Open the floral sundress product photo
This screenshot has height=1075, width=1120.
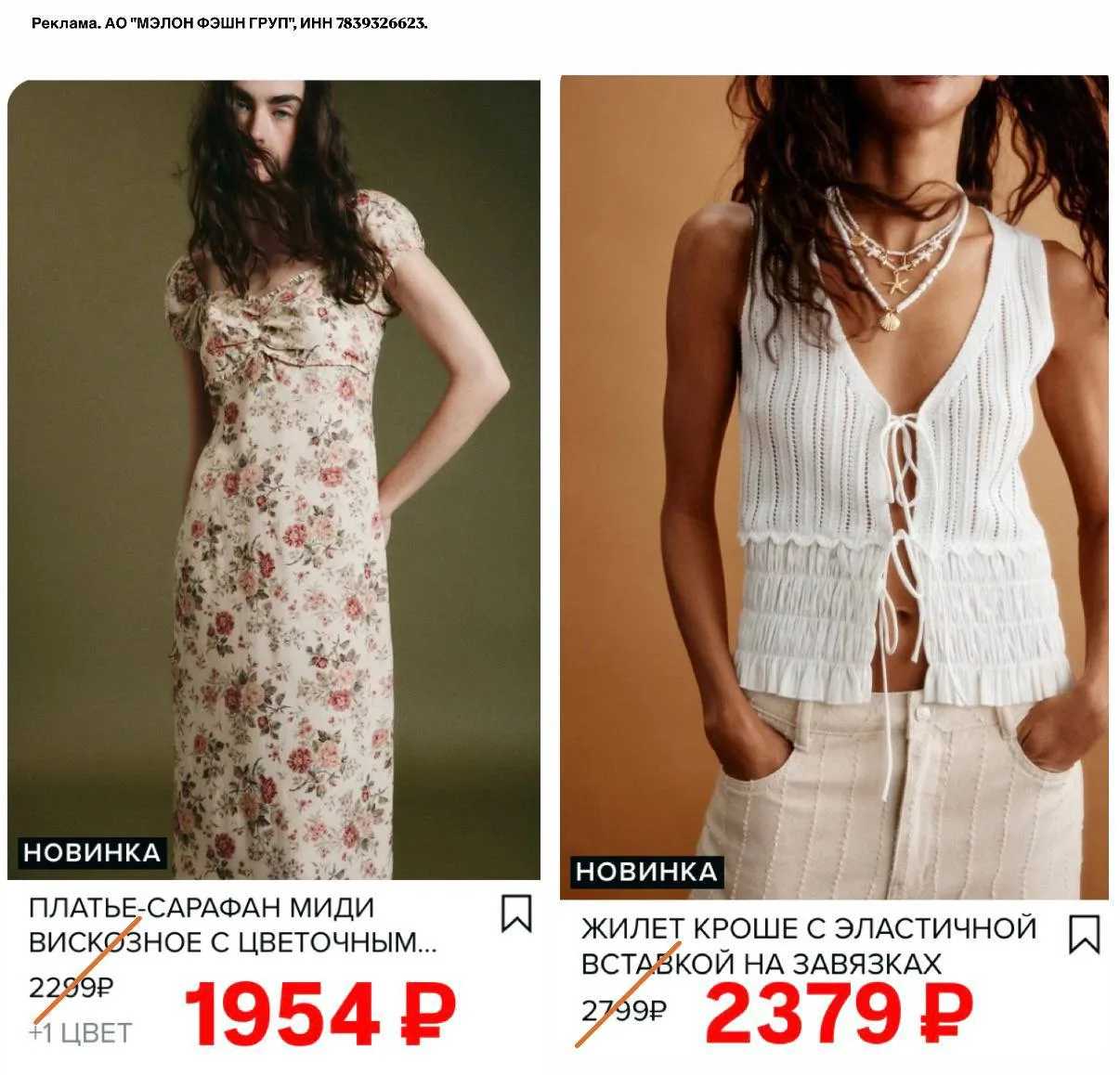pos(274,480)
